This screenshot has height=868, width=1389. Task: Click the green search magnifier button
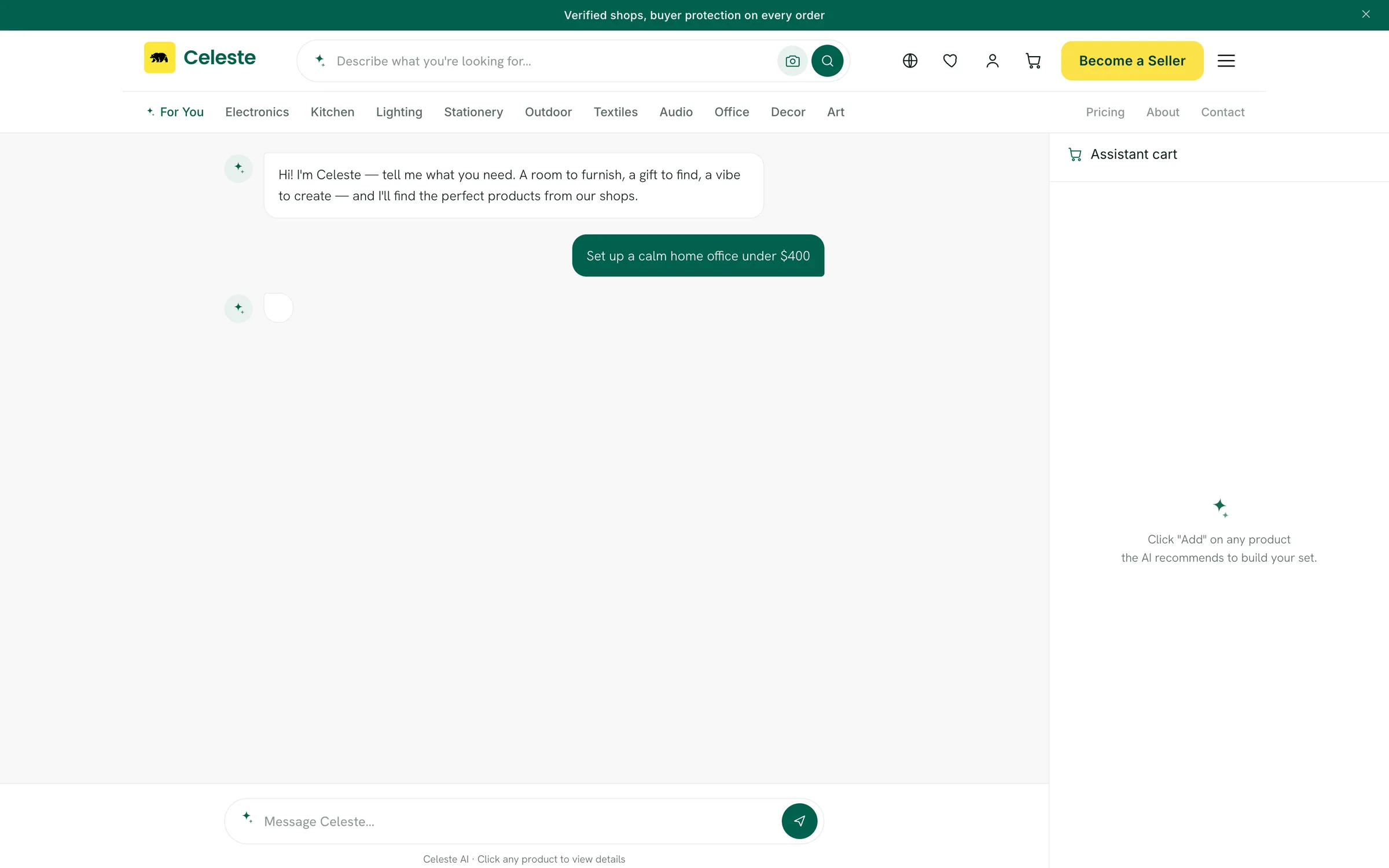(x=827, y=61)
